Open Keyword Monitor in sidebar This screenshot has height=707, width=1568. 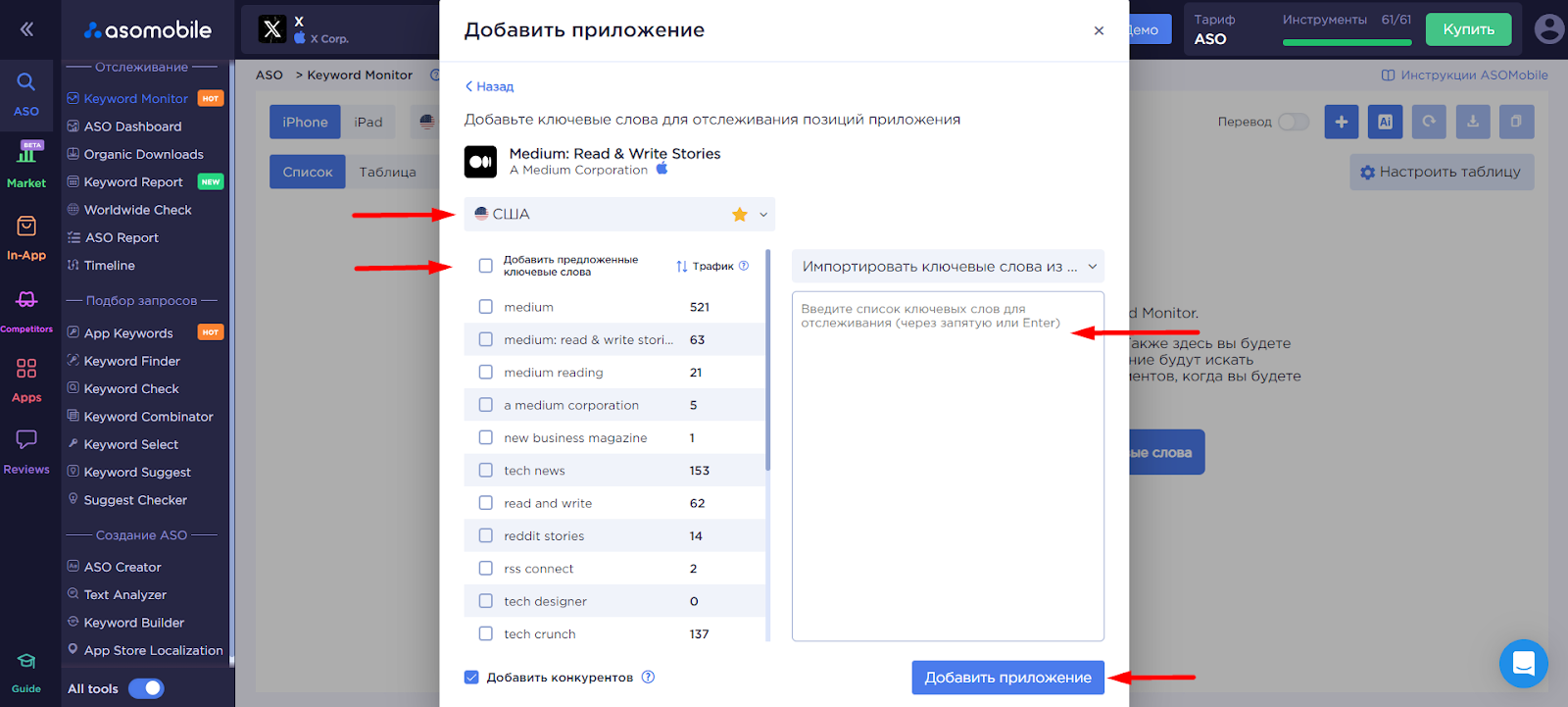(136, 98)
